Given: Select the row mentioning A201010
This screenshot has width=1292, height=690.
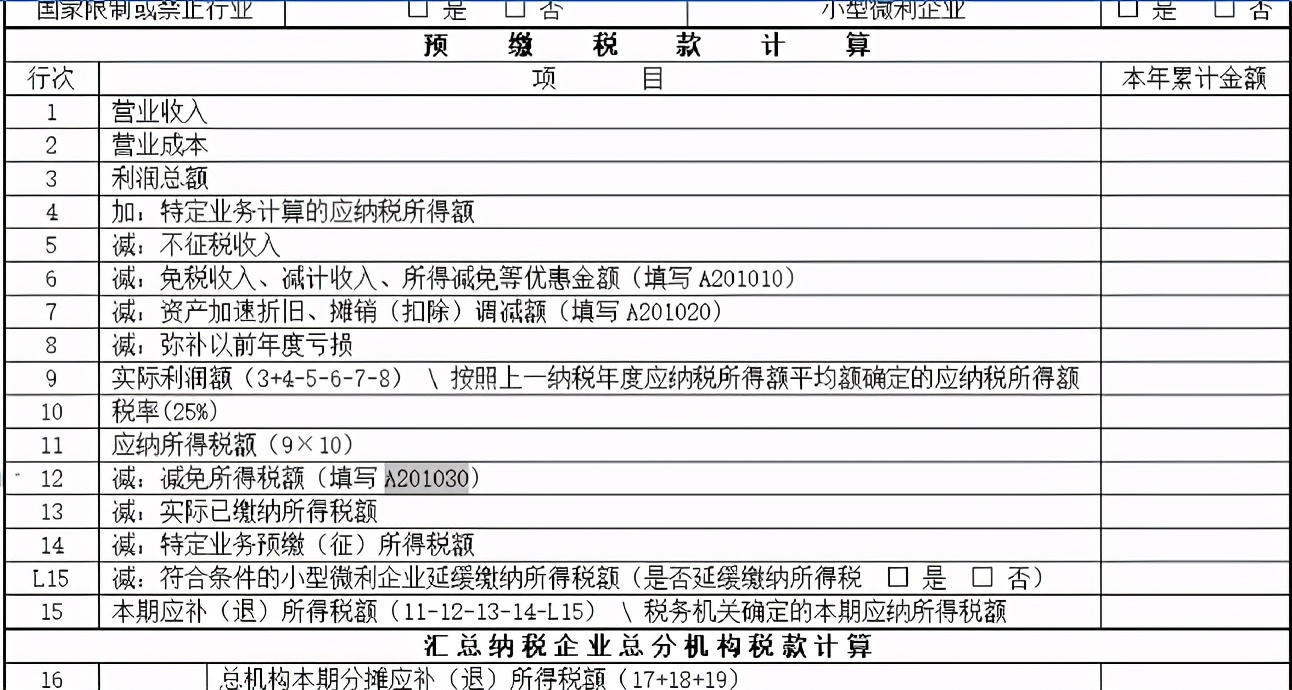Looking at the screenshot, I should pyautogui.click(x=599, y=278).
